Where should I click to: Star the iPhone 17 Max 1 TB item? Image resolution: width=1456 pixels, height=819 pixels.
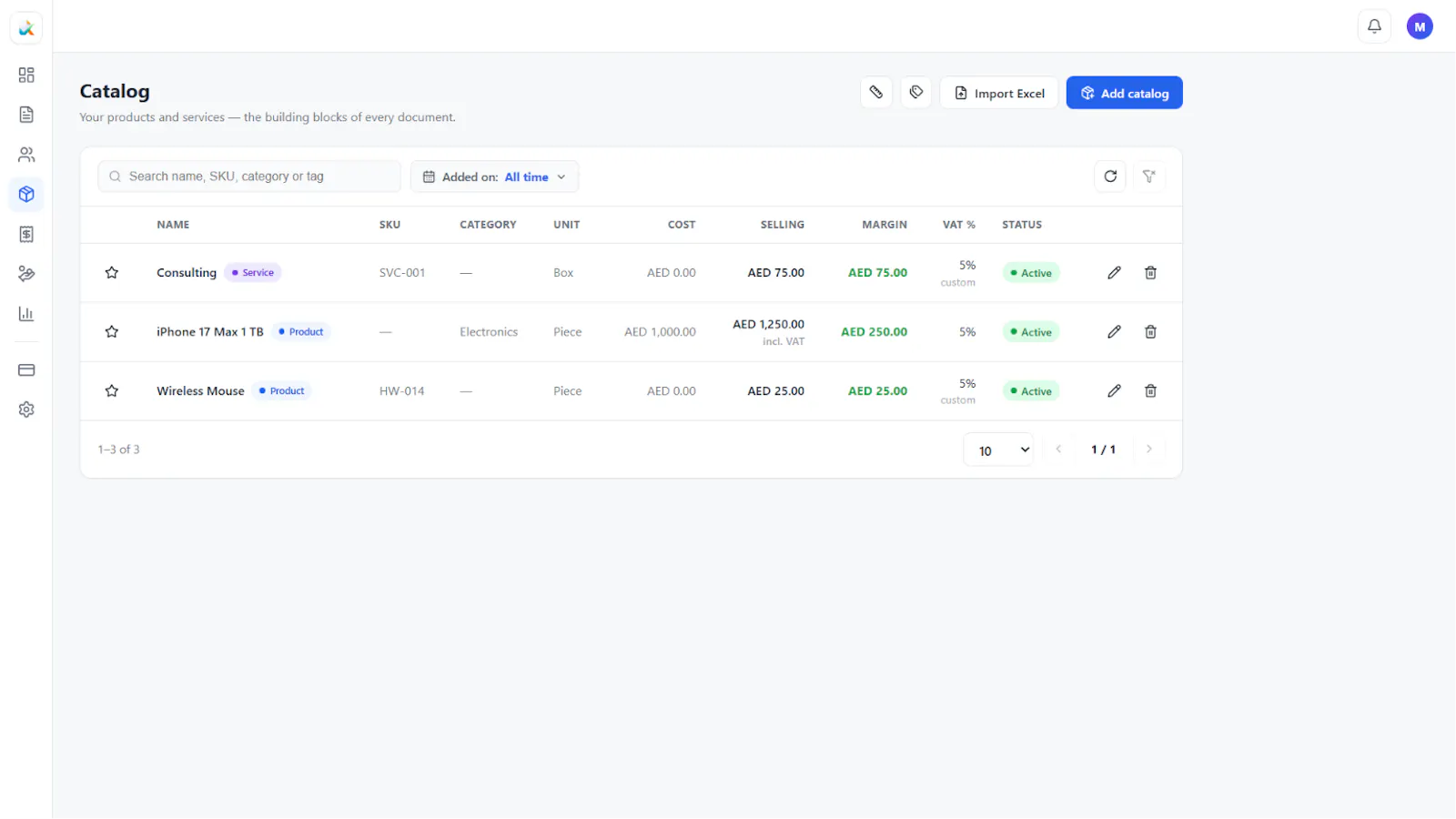tap(112, 332)
